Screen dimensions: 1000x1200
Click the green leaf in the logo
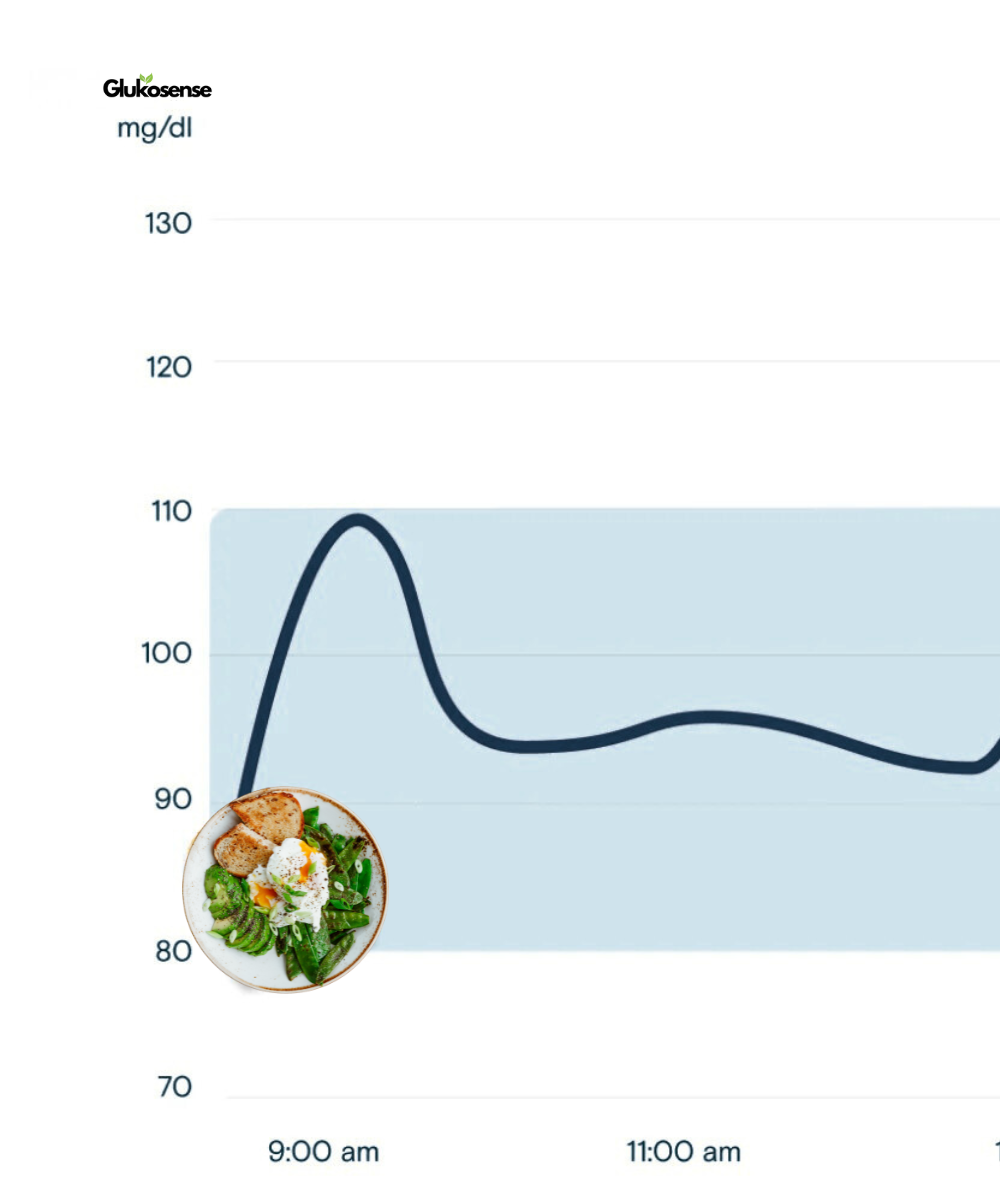coord(146,78)
